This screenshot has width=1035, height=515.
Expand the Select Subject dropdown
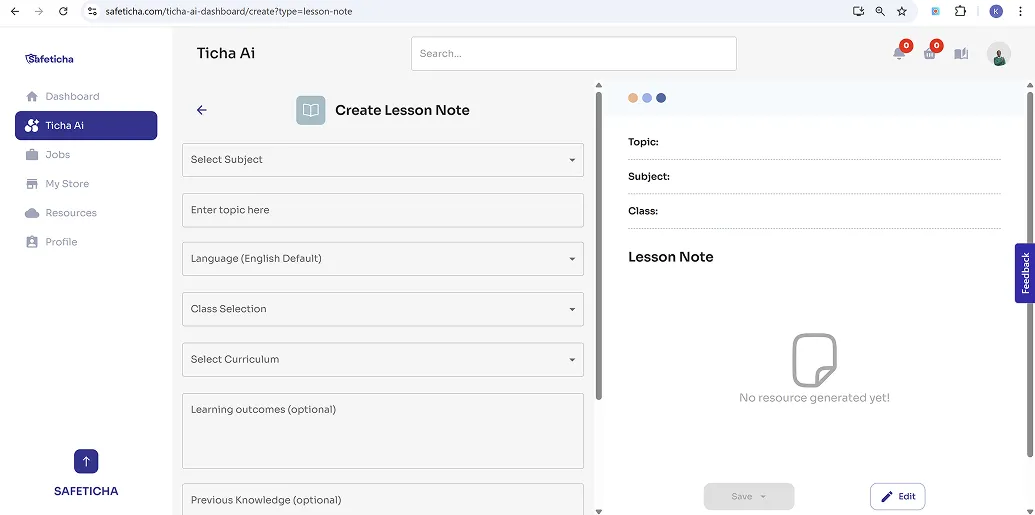(x=383, y=160)
